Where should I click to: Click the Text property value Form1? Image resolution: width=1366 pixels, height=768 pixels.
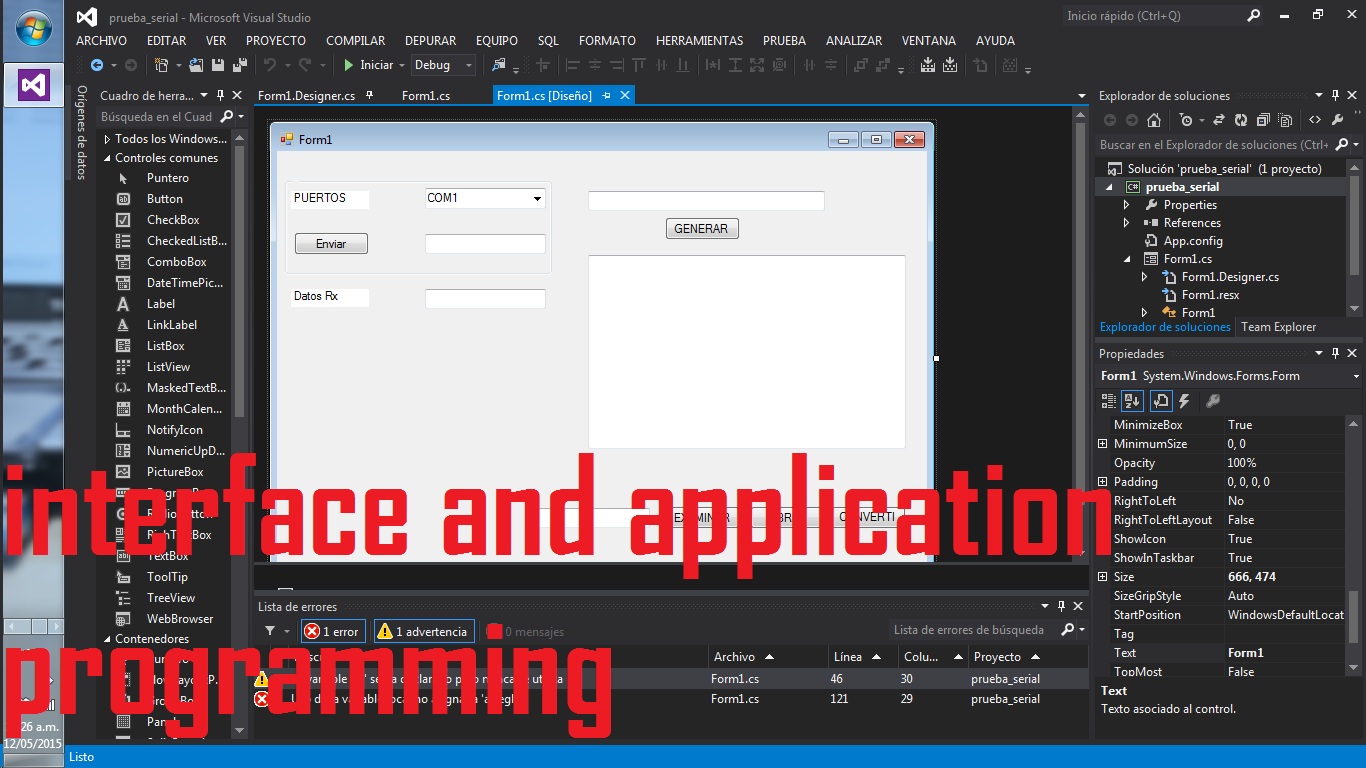[x=1285, y=653]
